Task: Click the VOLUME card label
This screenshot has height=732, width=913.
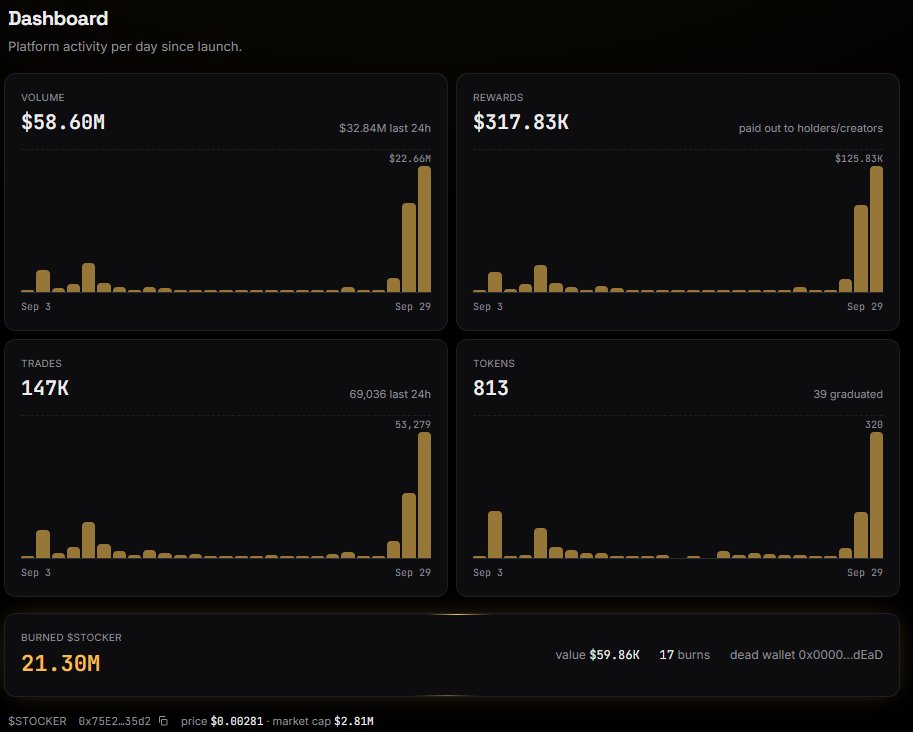Action: tap(43, 97)
